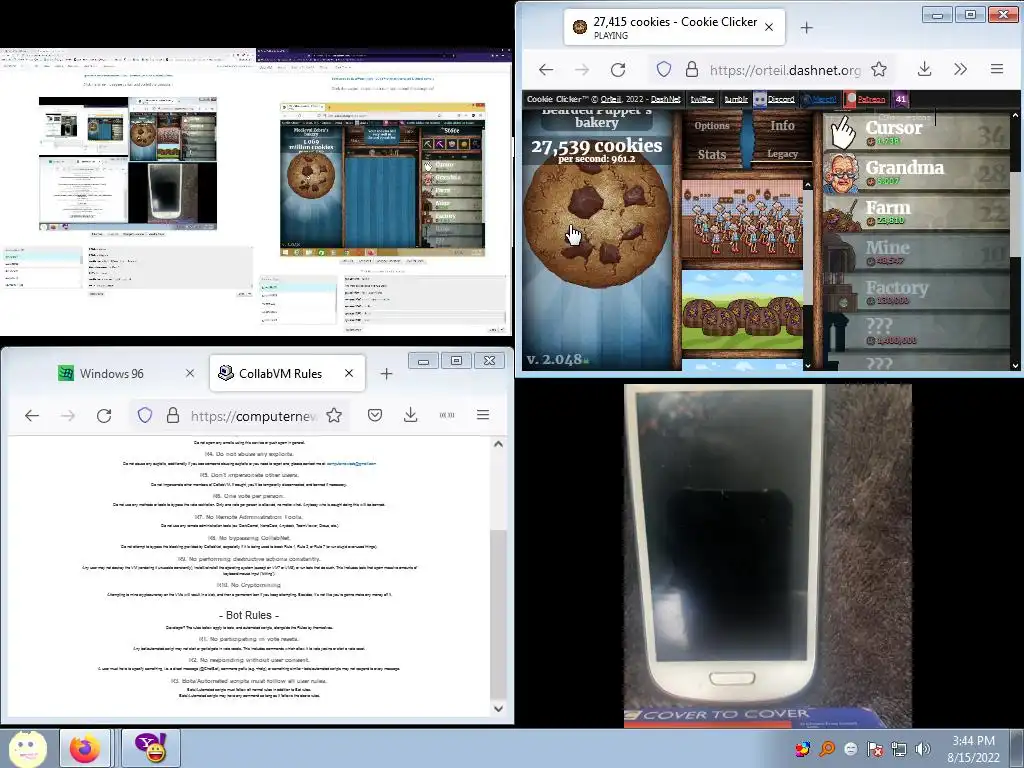Close the Windows 96 tab
Screen dimensions: 1024x768
[190, 373]
